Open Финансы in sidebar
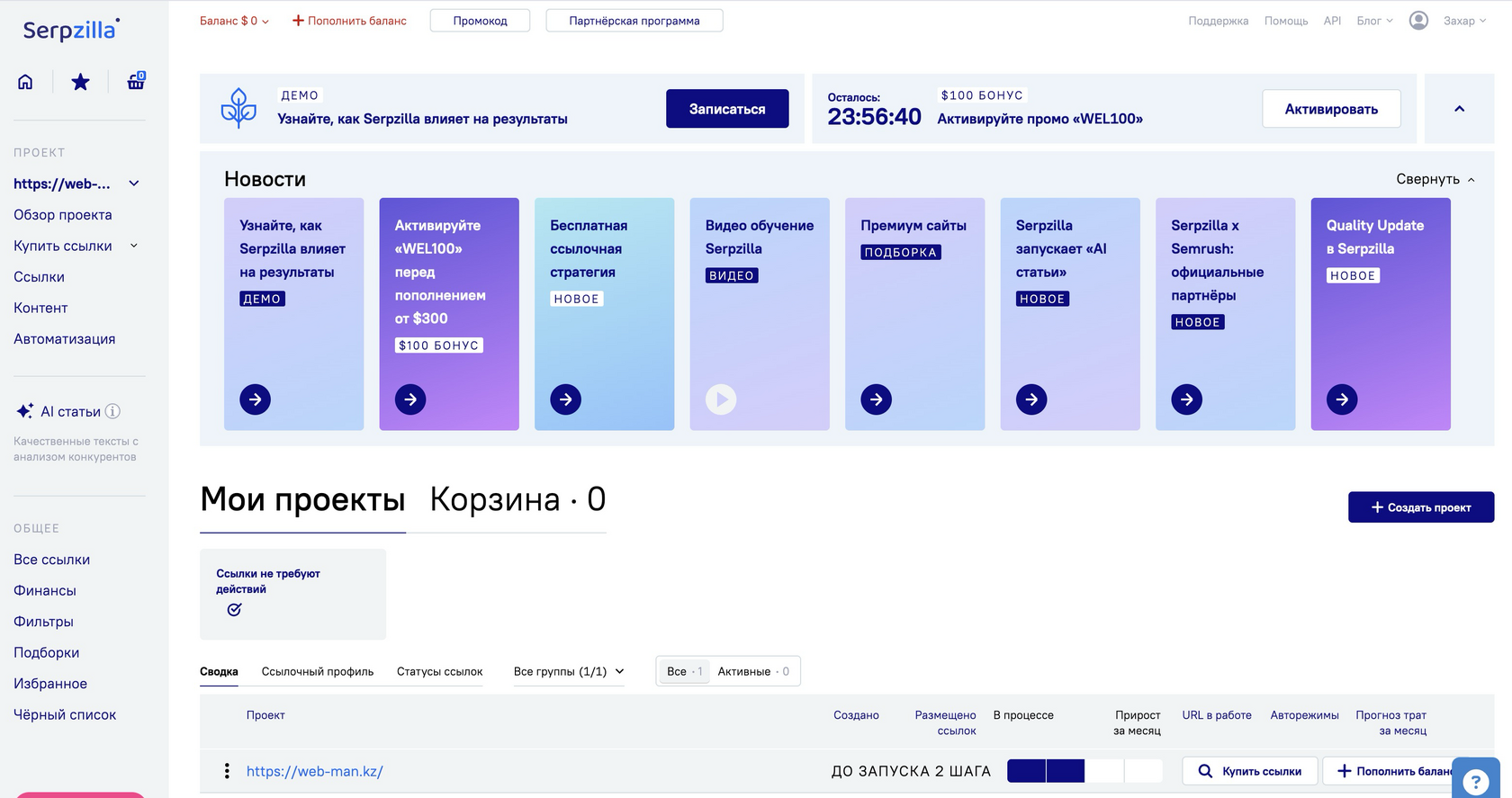Viewport: 1512px width, 798px height. [x=45, y=590]
